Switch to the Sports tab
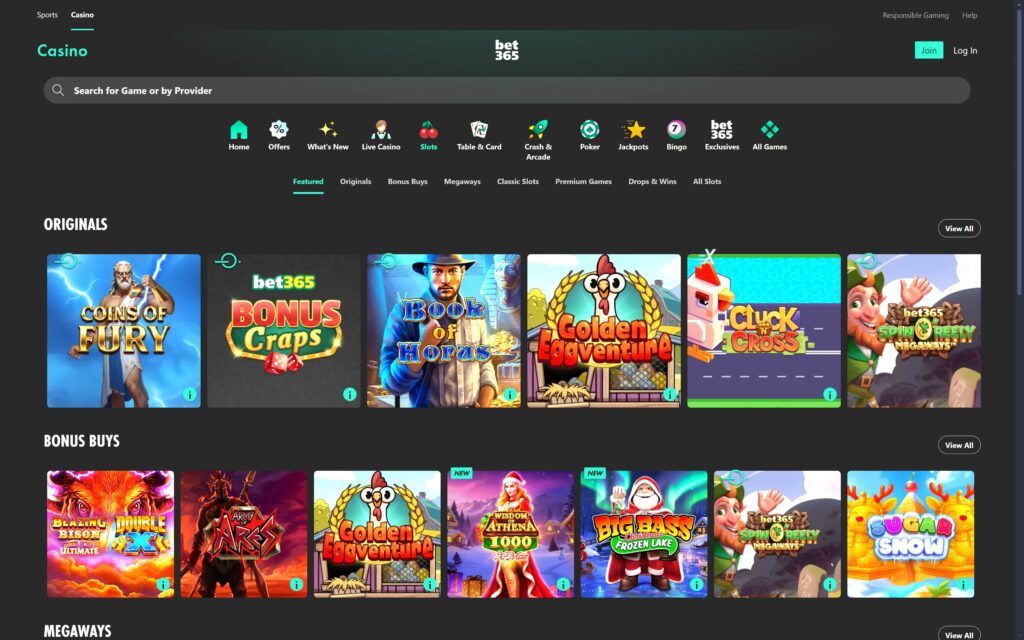The image size is (1024, 640). tap(47, 14)
